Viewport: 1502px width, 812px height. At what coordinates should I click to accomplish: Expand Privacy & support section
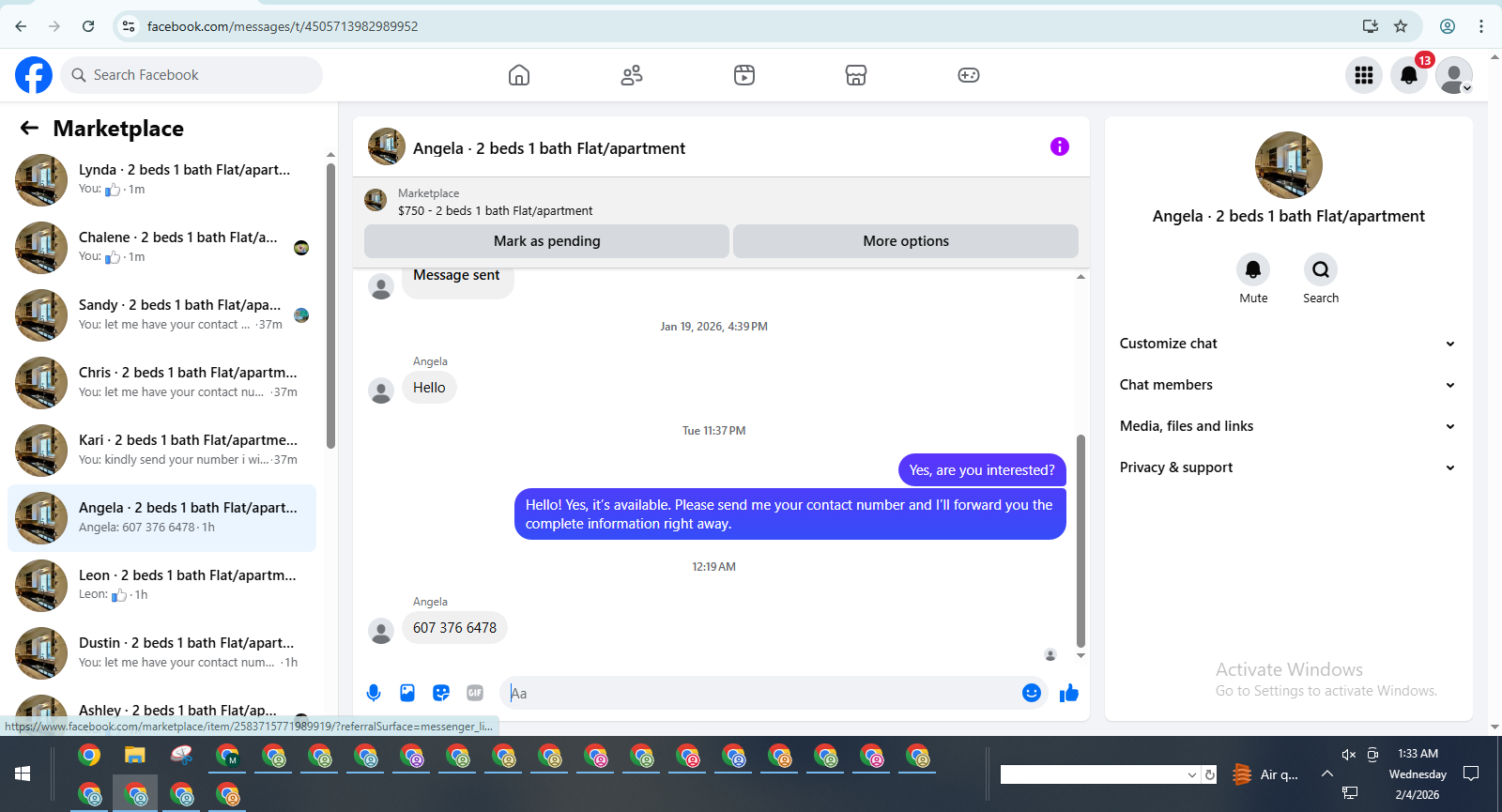pos(1288,467)
